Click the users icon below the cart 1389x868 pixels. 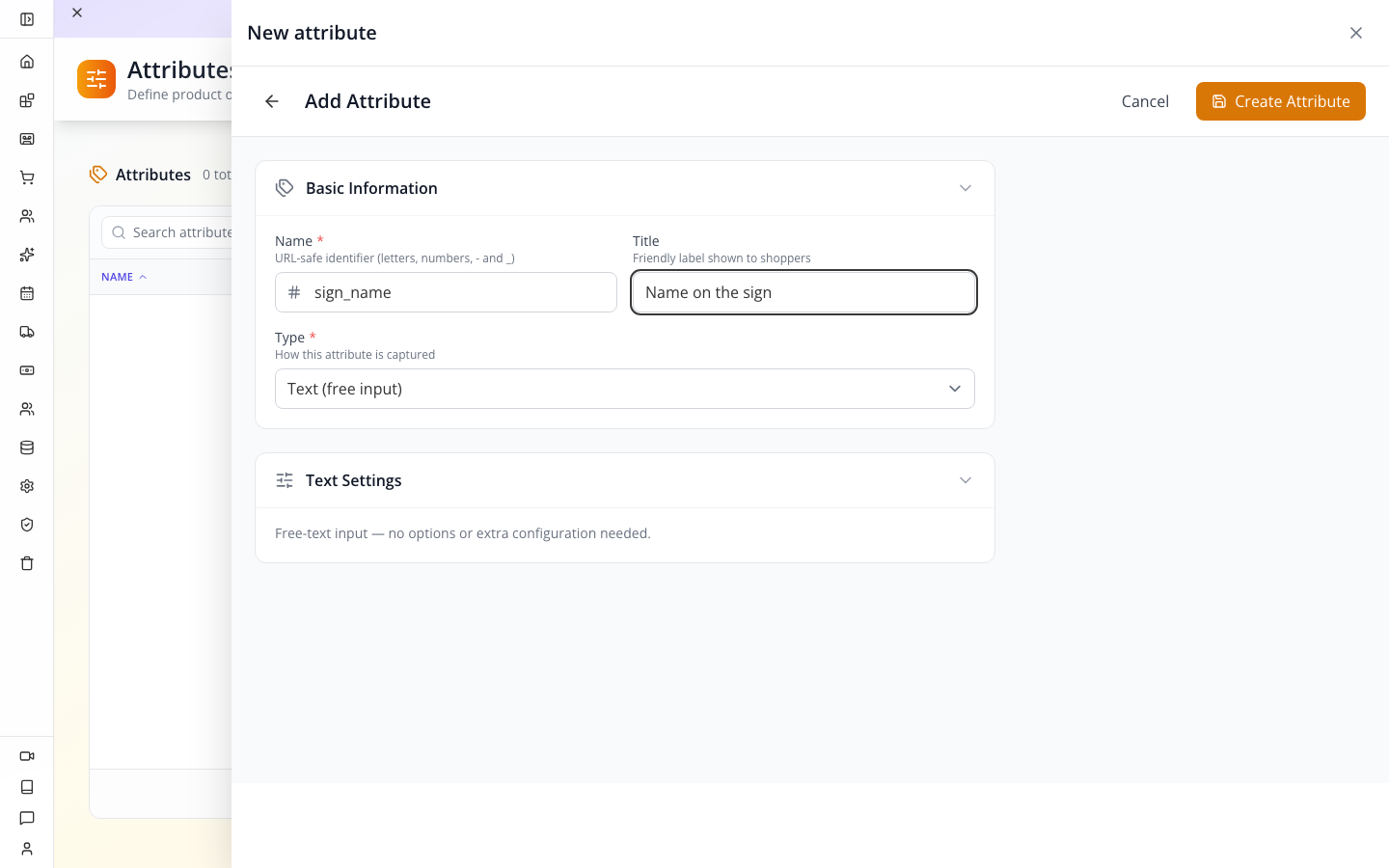27,216
